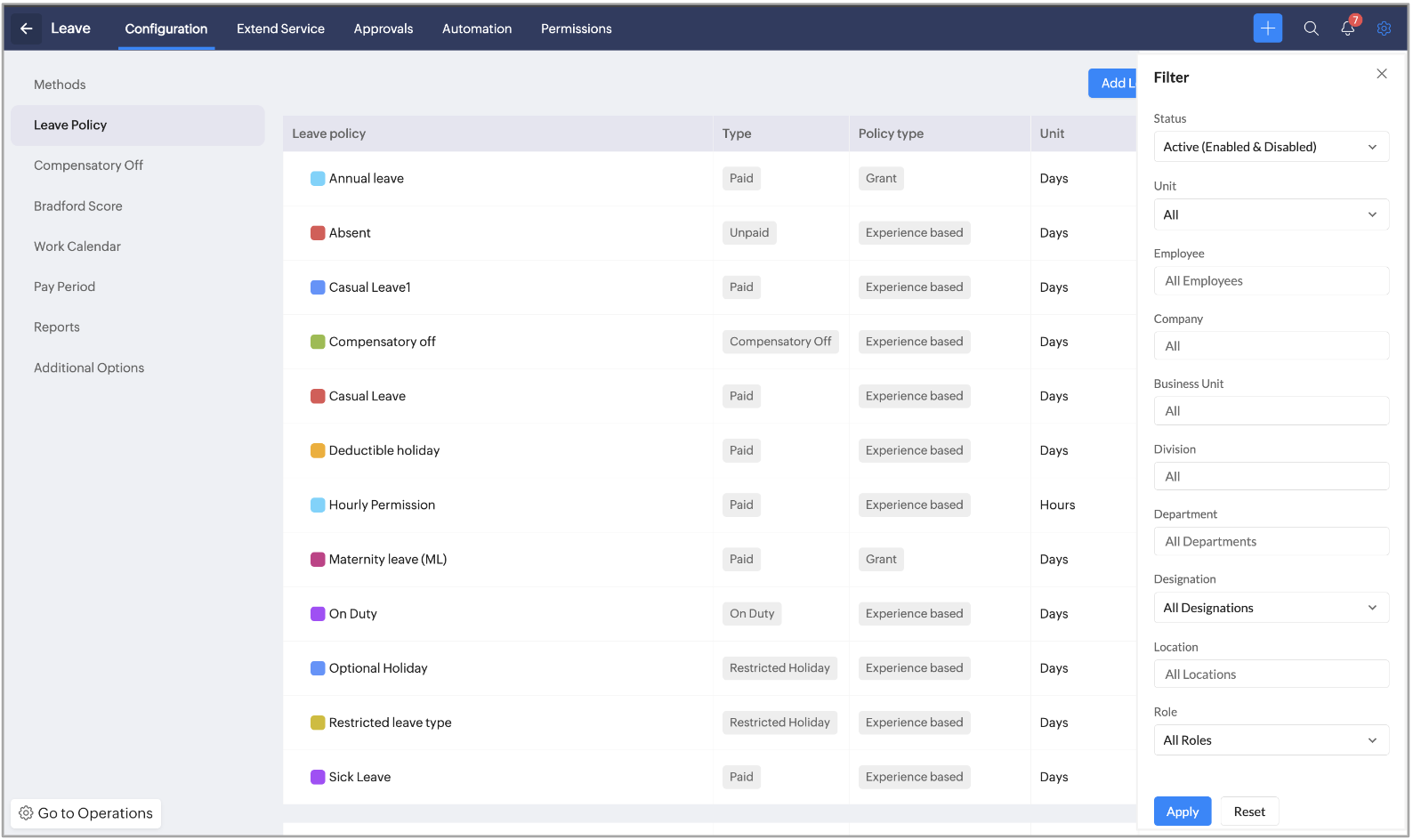This screenshot has width=1413, height=840.
Task: Close the Filter panel
Action: click(x=1381, y=74)
